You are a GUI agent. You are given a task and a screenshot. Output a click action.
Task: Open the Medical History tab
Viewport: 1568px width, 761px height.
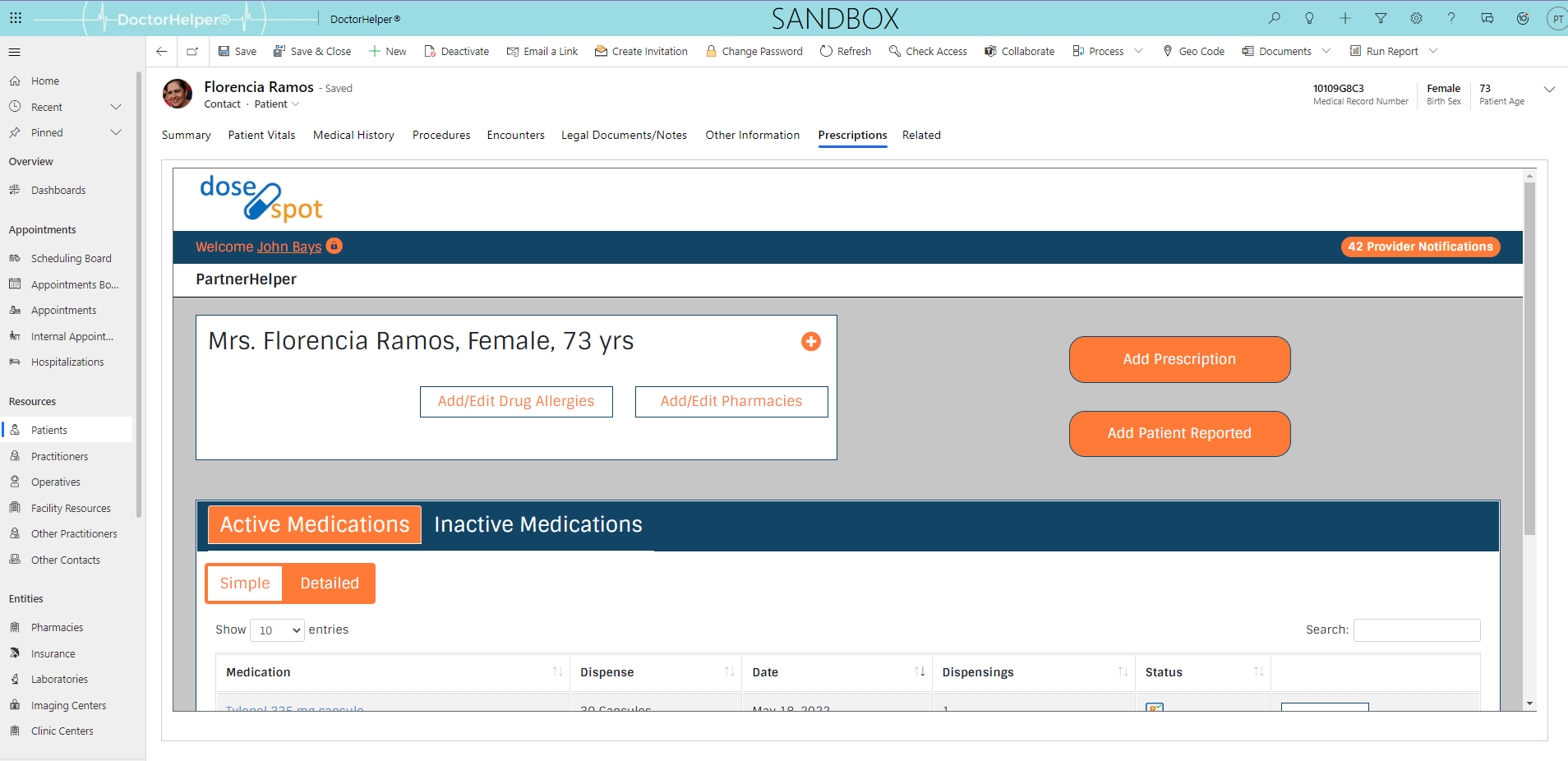pos(353,136)
